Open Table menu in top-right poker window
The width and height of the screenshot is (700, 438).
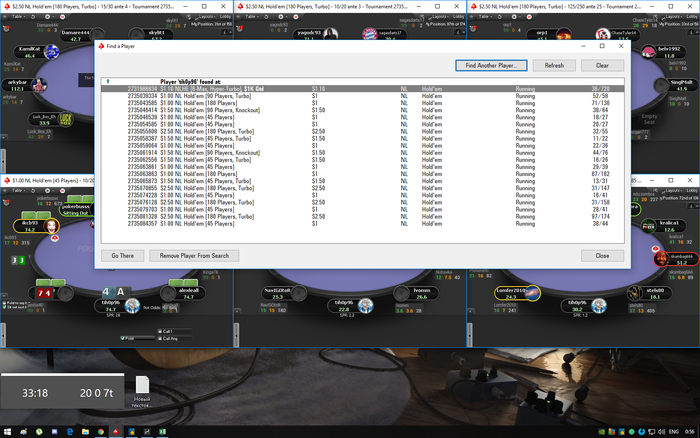pyautogui.click(x=484, y=17)
